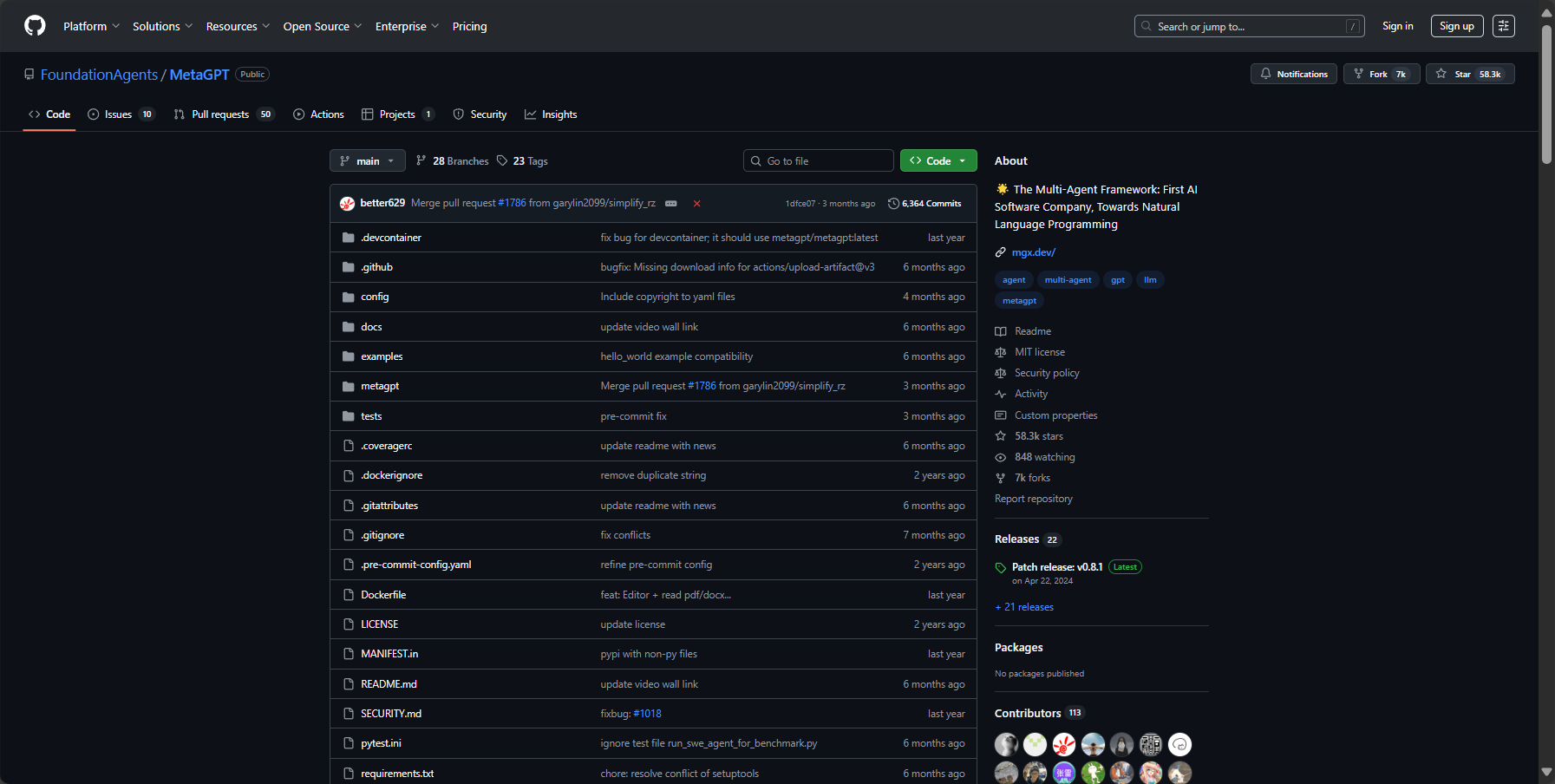Click the search or jump to field
Viewport: 1555px width, 784px height.
pos(1249,26)
